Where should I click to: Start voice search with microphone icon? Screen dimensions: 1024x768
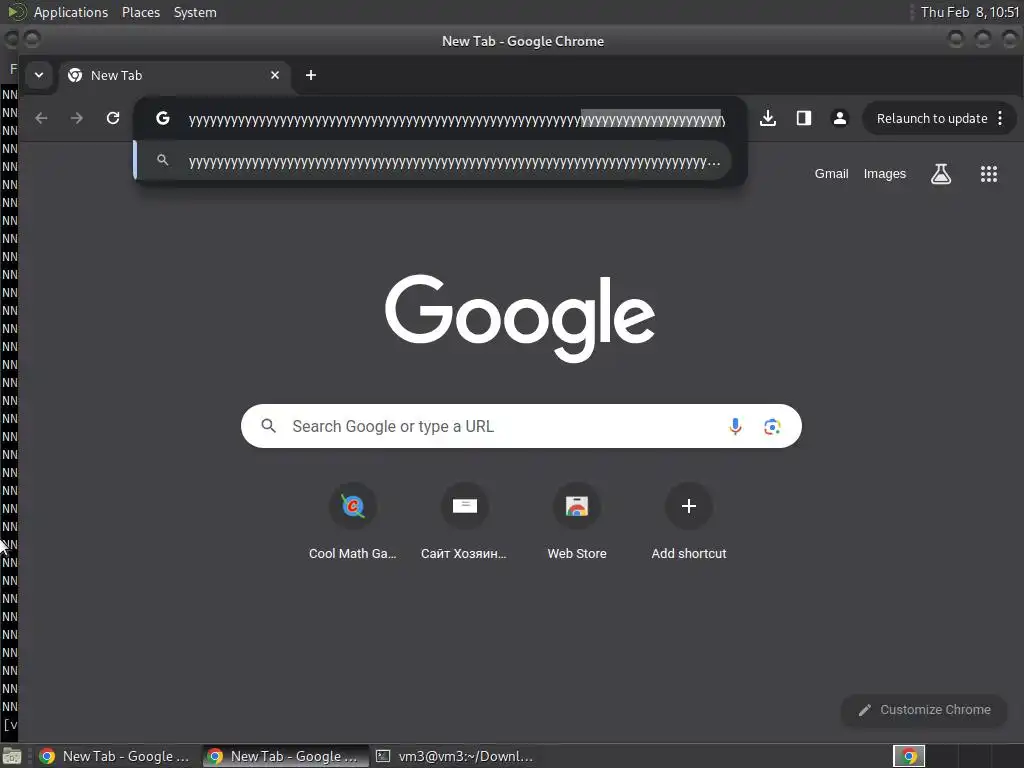tap(735, 426)
